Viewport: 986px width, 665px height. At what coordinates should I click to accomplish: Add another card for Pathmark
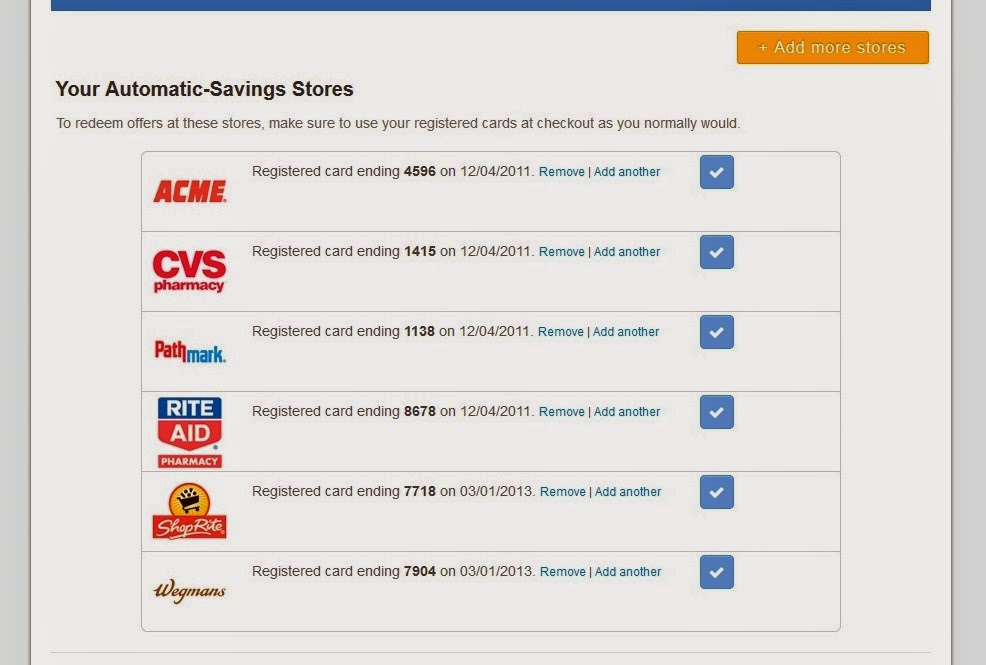(x=626, y=331)
